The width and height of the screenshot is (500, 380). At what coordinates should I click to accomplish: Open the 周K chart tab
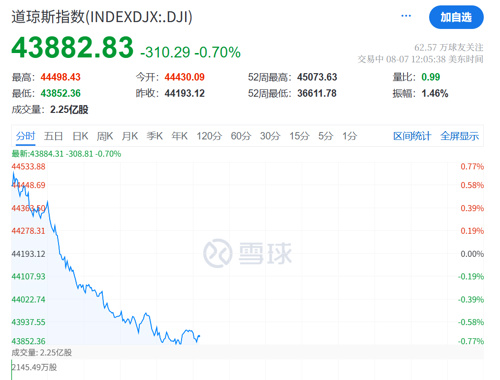(x=105, y=136)
